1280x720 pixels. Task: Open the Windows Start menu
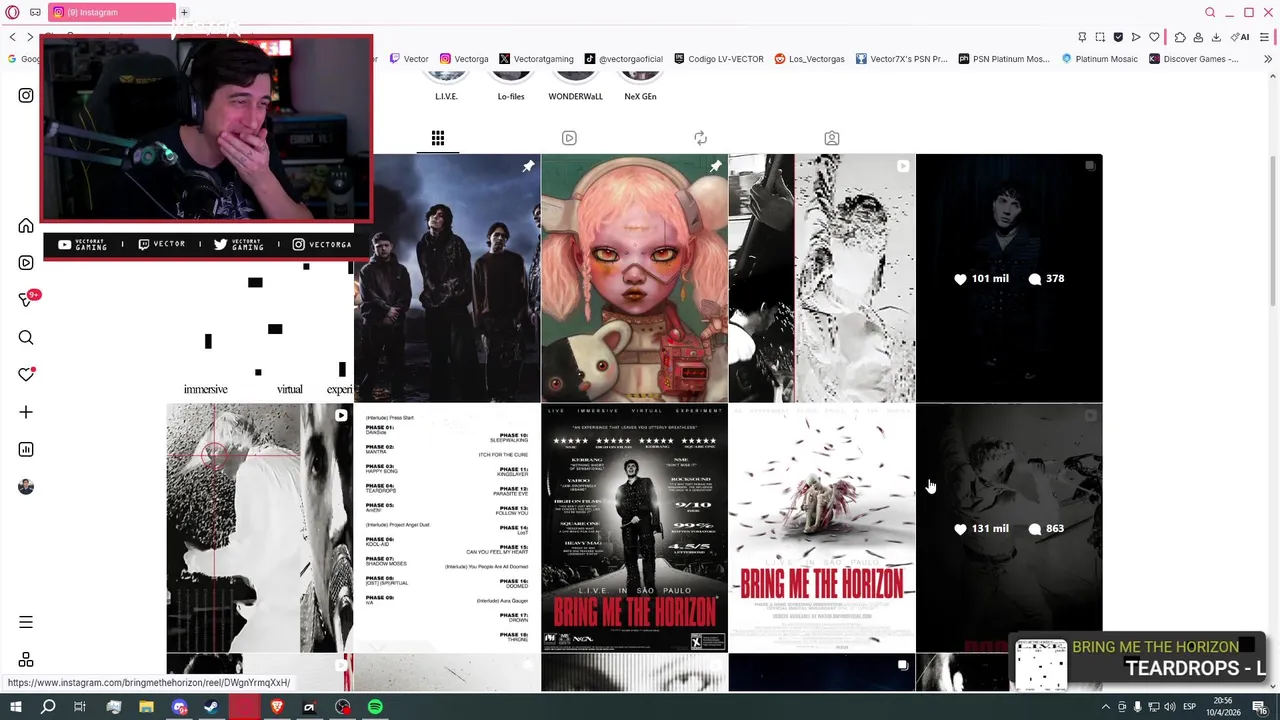15,707
